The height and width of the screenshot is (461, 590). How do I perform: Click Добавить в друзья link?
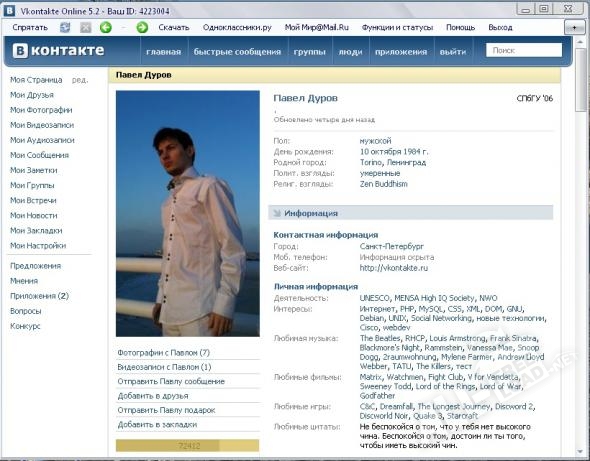pos(153,396)
